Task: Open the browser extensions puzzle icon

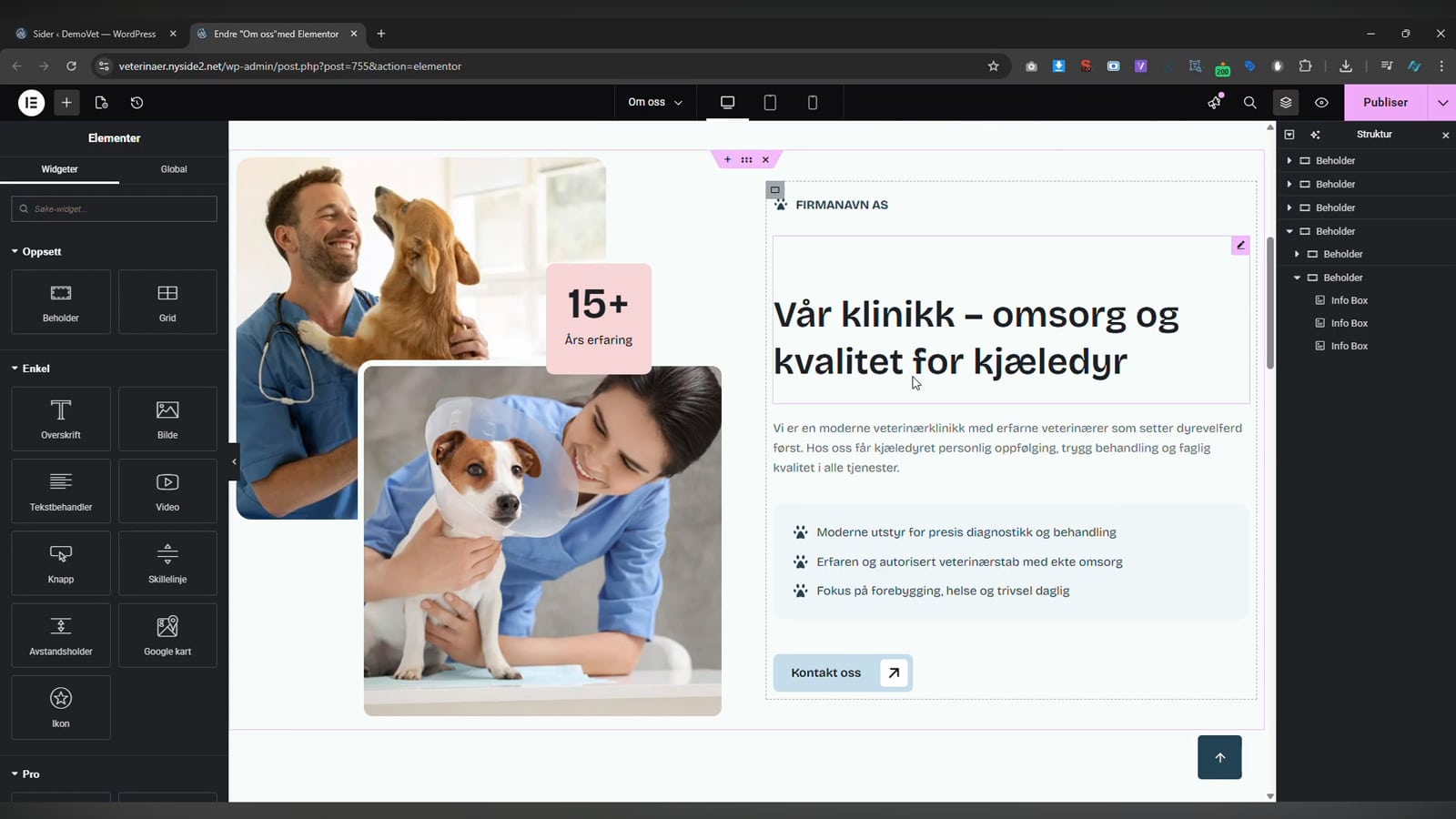Action: tap(1305, 66)
